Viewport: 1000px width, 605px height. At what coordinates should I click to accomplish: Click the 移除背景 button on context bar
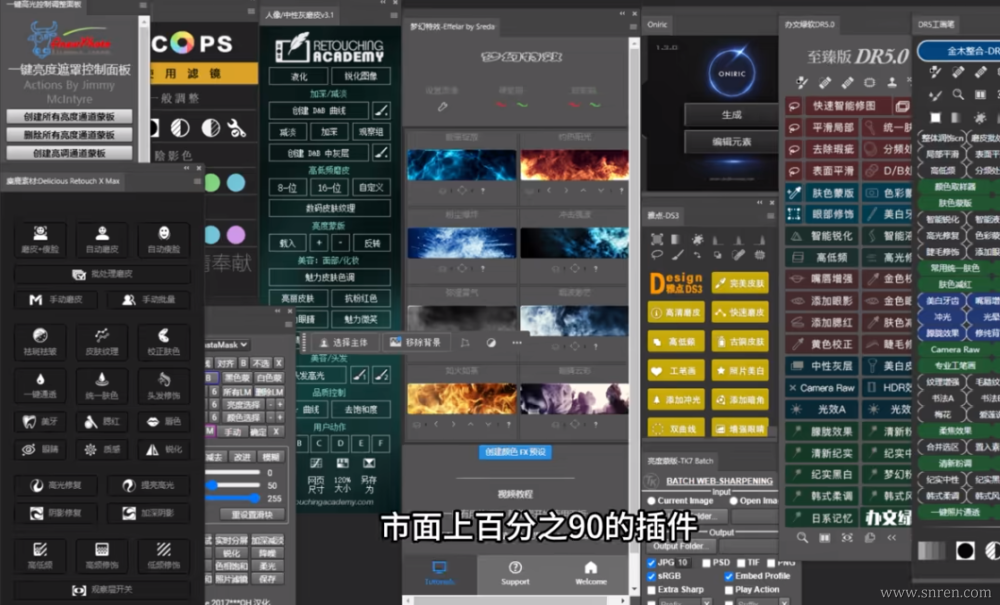(x=415, y=342)
